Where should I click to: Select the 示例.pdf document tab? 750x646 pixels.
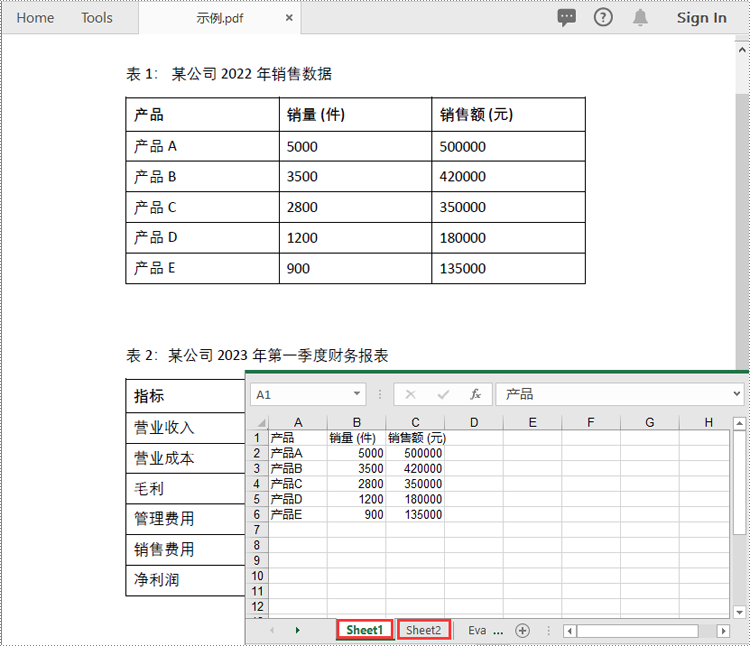click(x=220, y=18)
